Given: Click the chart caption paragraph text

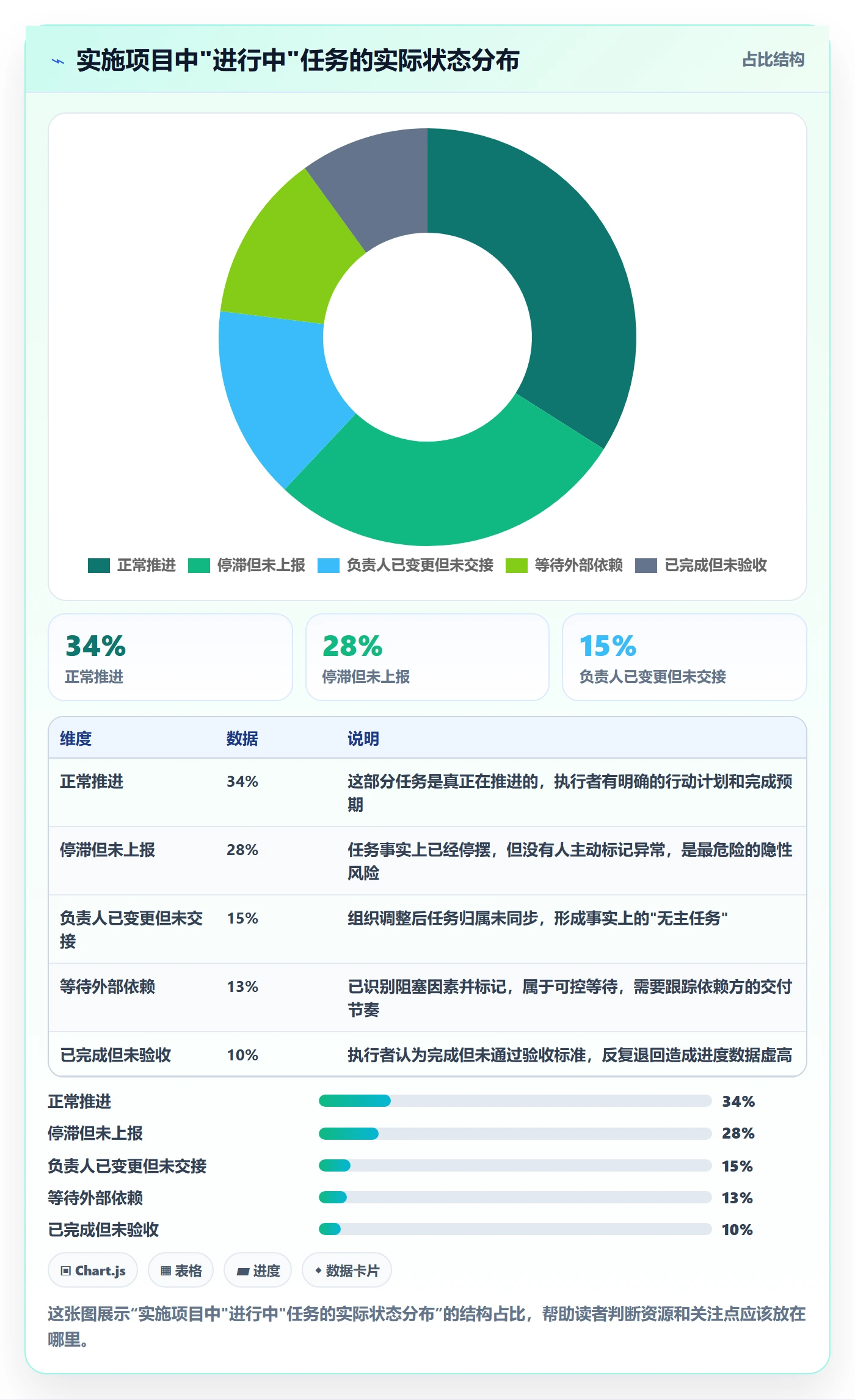Looking at the screenshot, I should coord(427,1327).
